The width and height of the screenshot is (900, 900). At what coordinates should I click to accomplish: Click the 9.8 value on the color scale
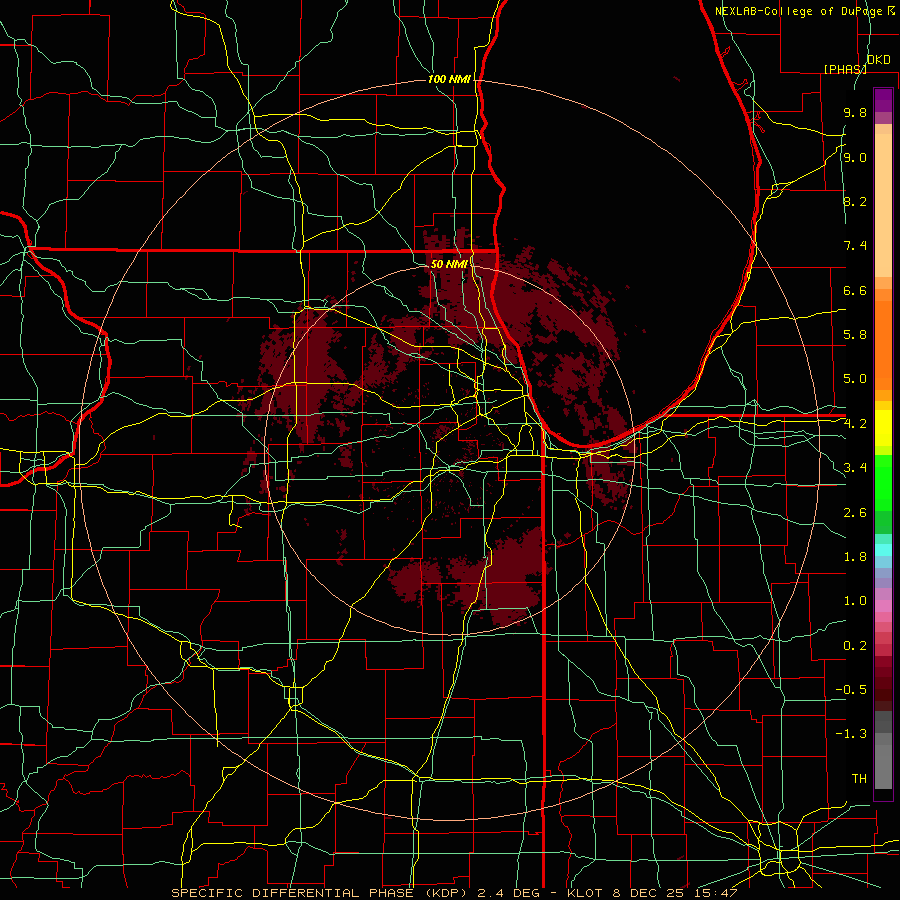(x=855, y=113)
